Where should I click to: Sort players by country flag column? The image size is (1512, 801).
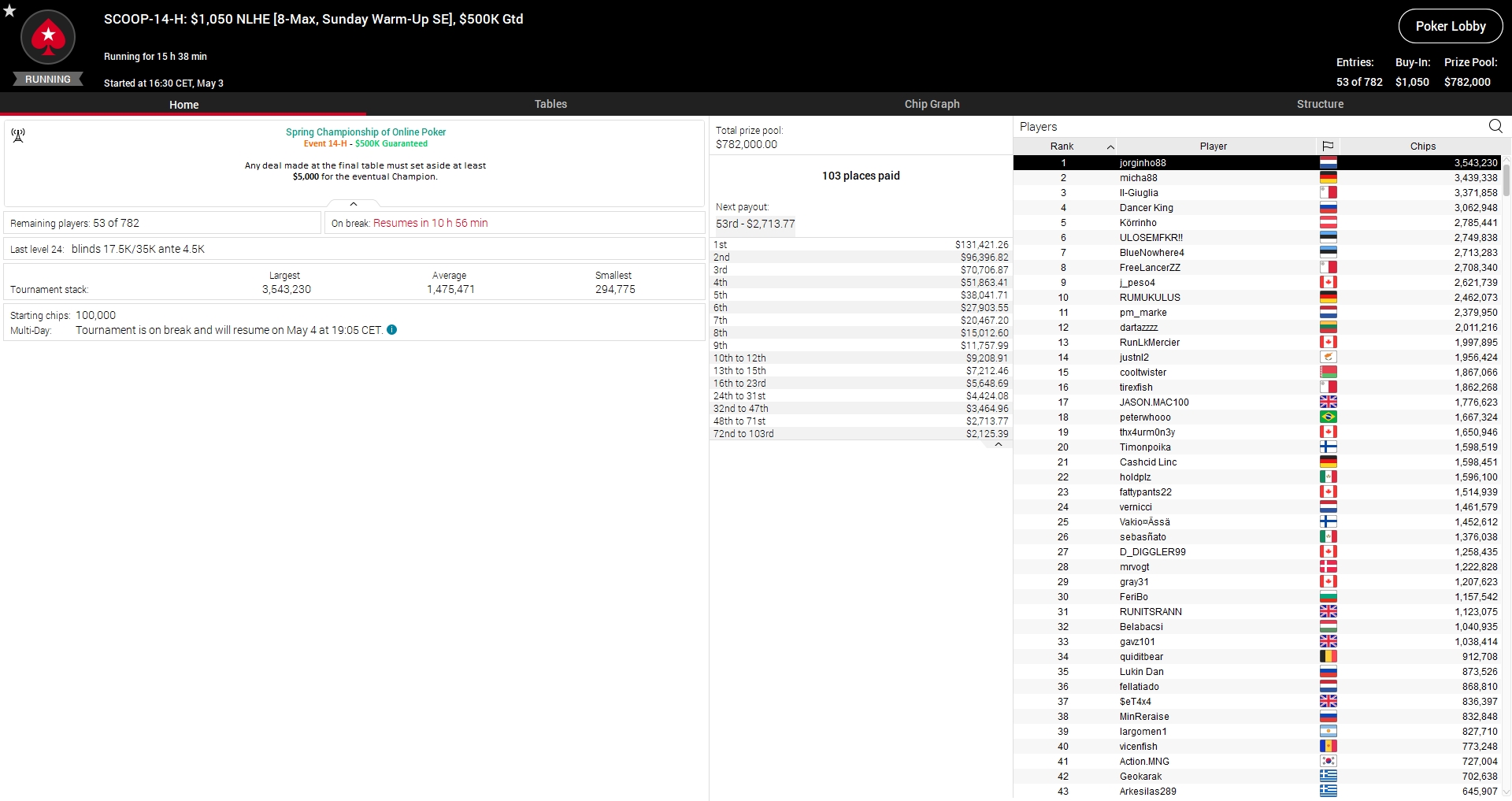click(1328, 146)
